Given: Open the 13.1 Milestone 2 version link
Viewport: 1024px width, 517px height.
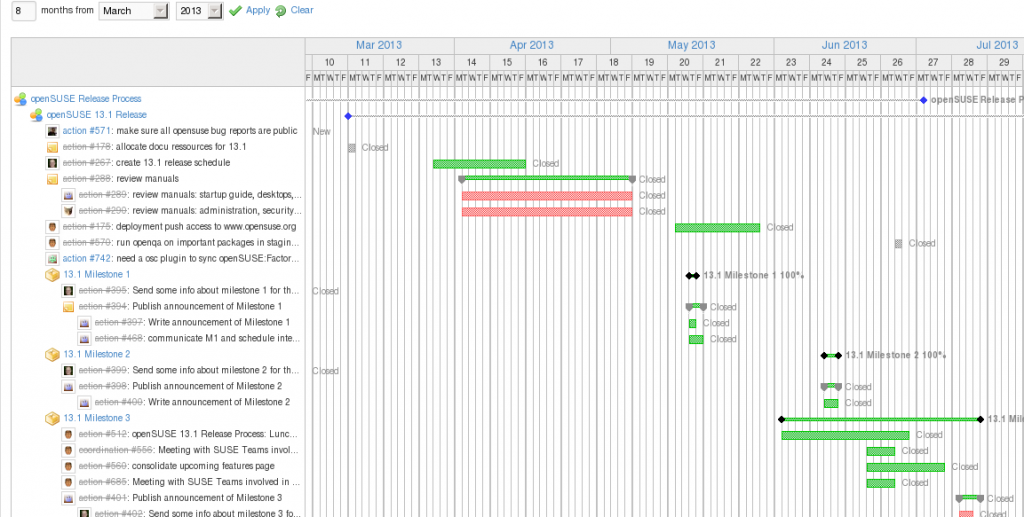Looking at the screenshot, I should [97, 354].
